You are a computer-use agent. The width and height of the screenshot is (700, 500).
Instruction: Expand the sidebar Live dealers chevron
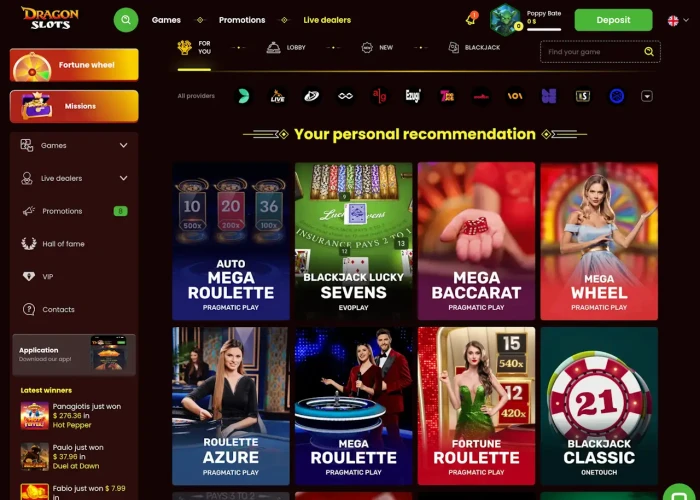pyautogui.click(x=124, y=178)
